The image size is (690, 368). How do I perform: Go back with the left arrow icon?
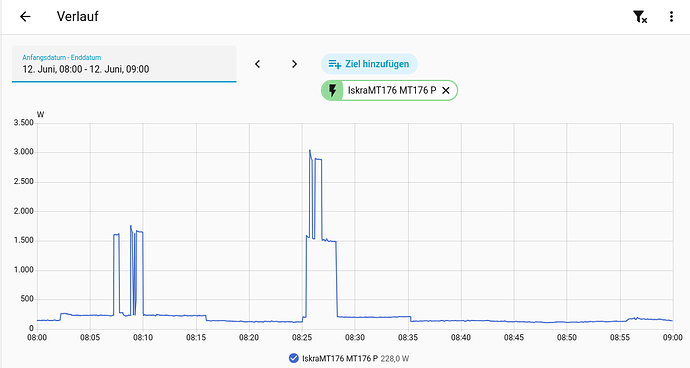[x=25, y=17]
